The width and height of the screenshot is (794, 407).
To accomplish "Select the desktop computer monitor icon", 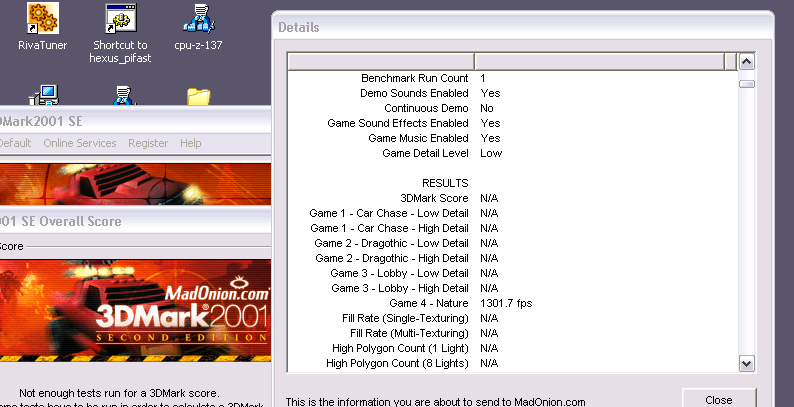I will click(44, 95).
